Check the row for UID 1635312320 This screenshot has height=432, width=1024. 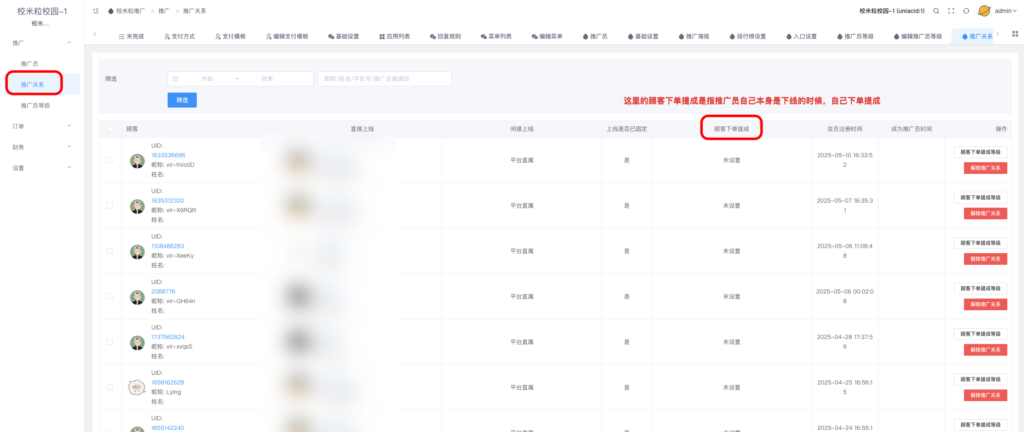tap(110, 206)
